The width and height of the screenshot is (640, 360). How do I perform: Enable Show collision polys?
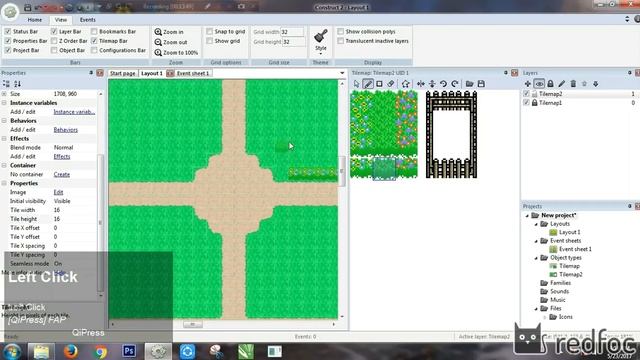340,31
